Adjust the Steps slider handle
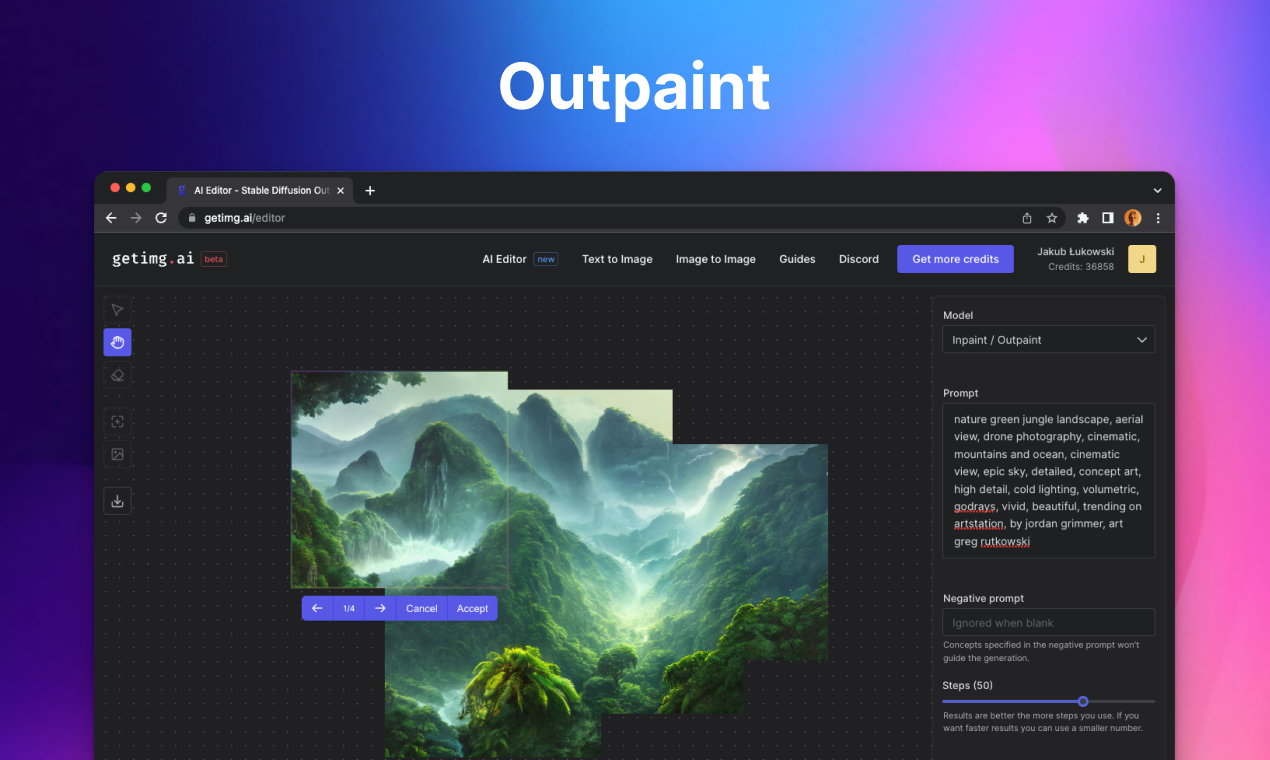 (x=1083, y=701)
